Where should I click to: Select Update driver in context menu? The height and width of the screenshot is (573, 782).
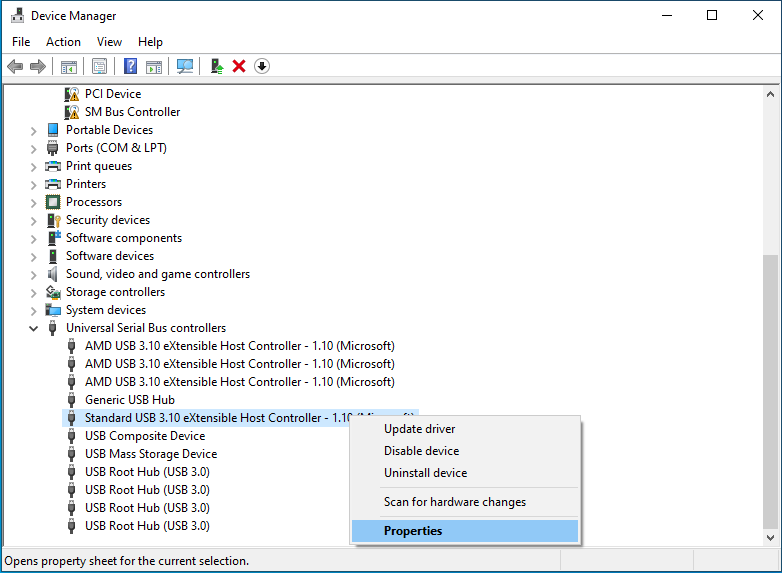coord(419,429)
